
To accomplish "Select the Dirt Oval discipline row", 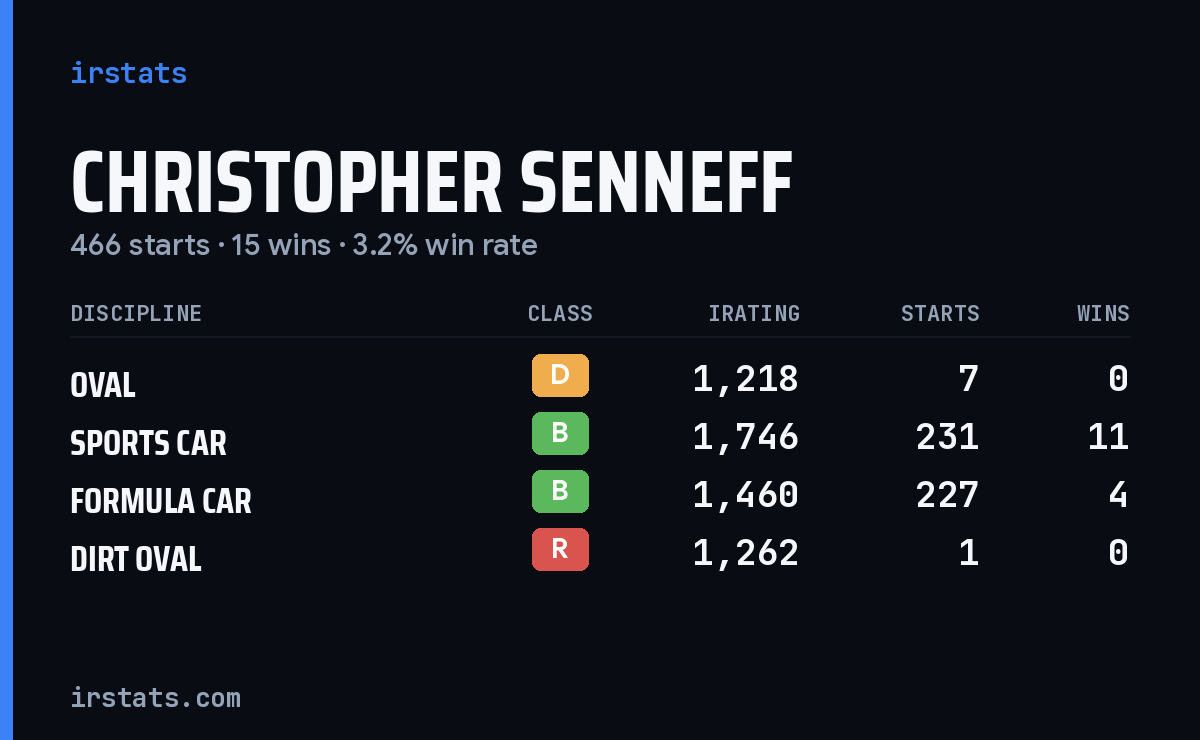I will pyautogui.click(x=600, y=553).
